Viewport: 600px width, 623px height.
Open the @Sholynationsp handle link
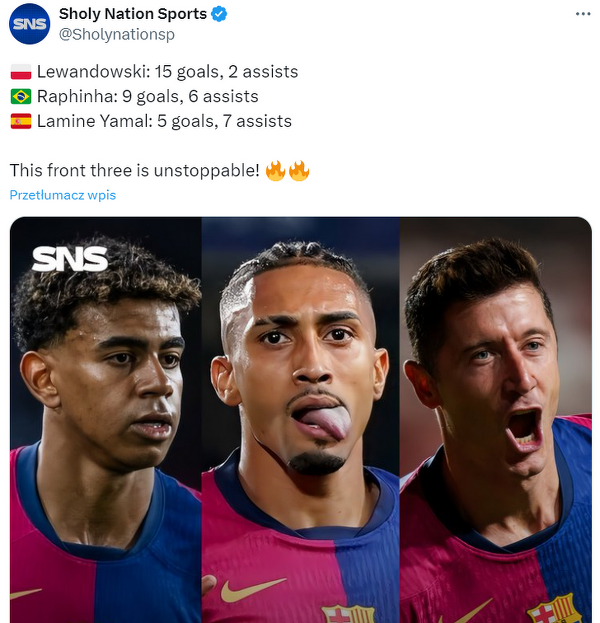(117, 34)
